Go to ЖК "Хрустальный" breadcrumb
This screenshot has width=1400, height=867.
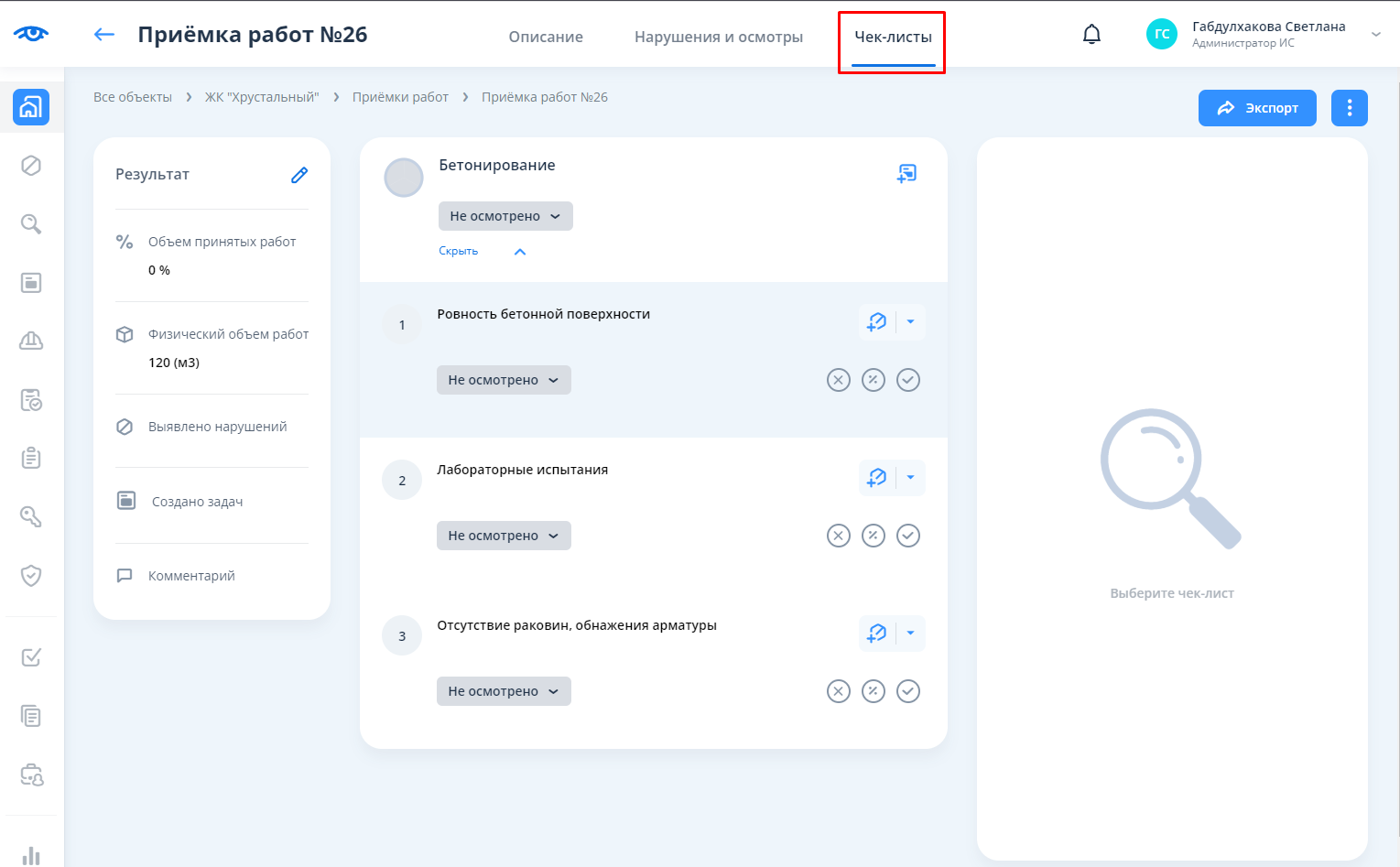(262, 97)
